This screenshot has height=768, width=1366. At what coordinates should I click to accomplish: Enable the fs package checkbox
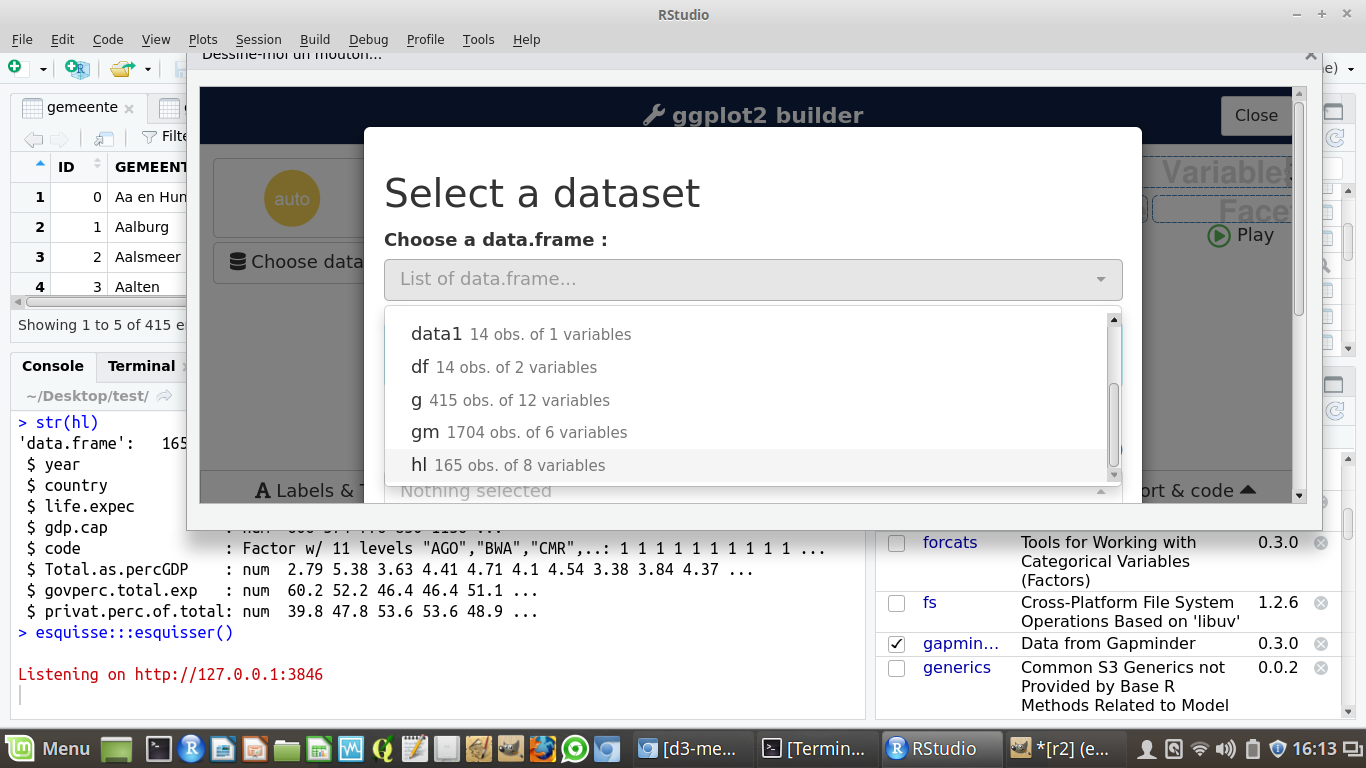[897, 603]
